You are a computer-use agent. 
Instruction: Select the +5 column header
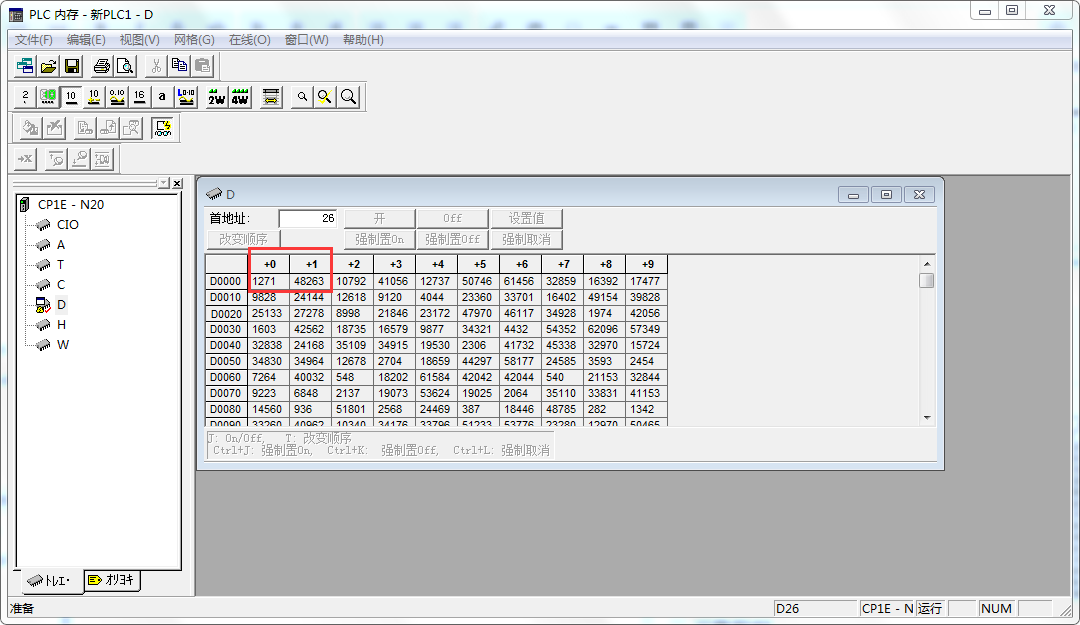point(479,264)
